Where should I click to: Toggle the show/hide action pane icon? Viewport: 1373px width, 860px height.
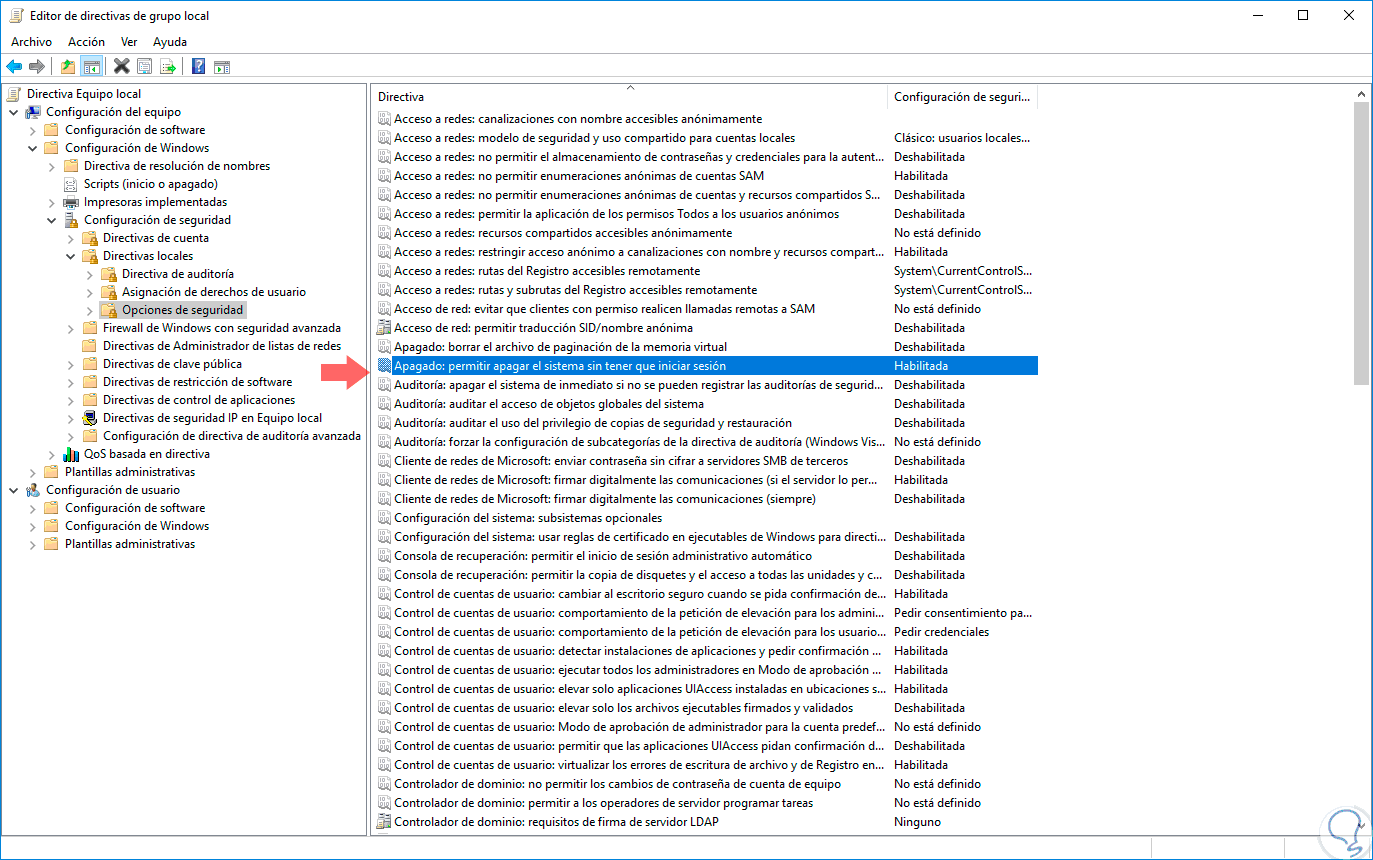[x=222, y=67]
